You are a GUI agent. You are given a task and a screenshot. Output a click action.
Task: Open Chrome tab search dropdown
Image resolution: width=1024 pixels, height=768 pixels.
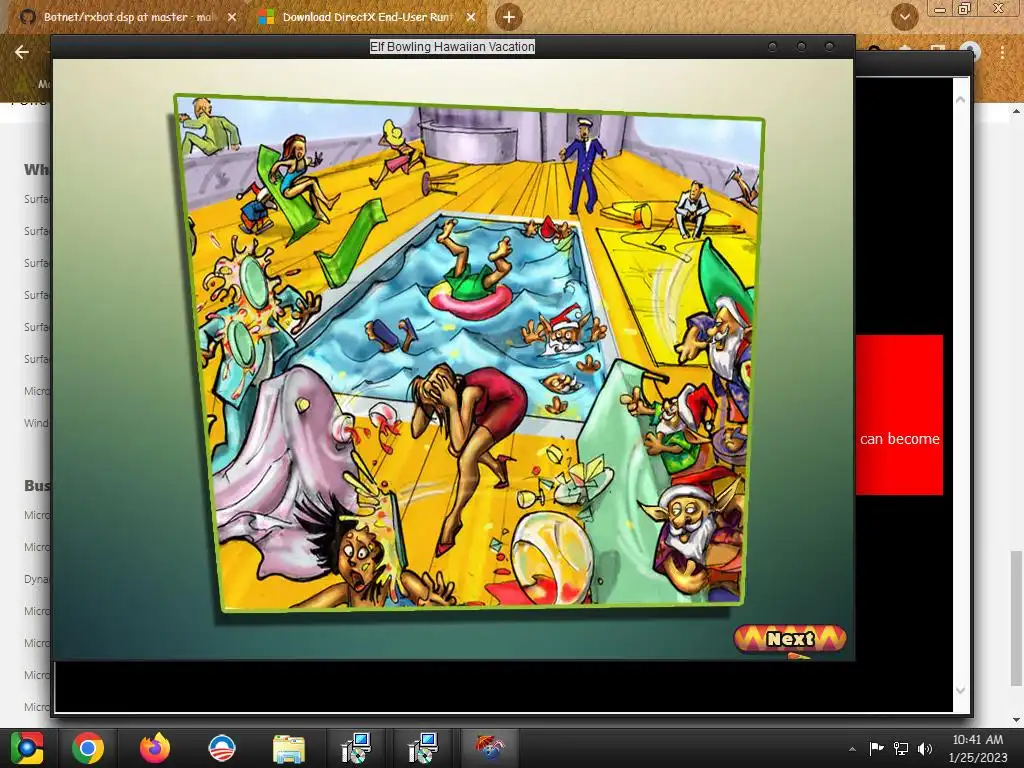point(904,17)
